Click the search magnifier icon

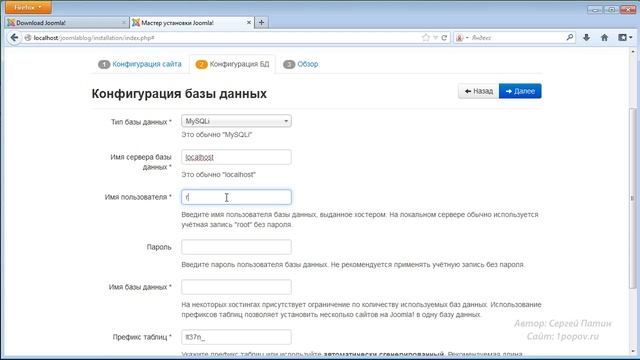tap(569, 38)
